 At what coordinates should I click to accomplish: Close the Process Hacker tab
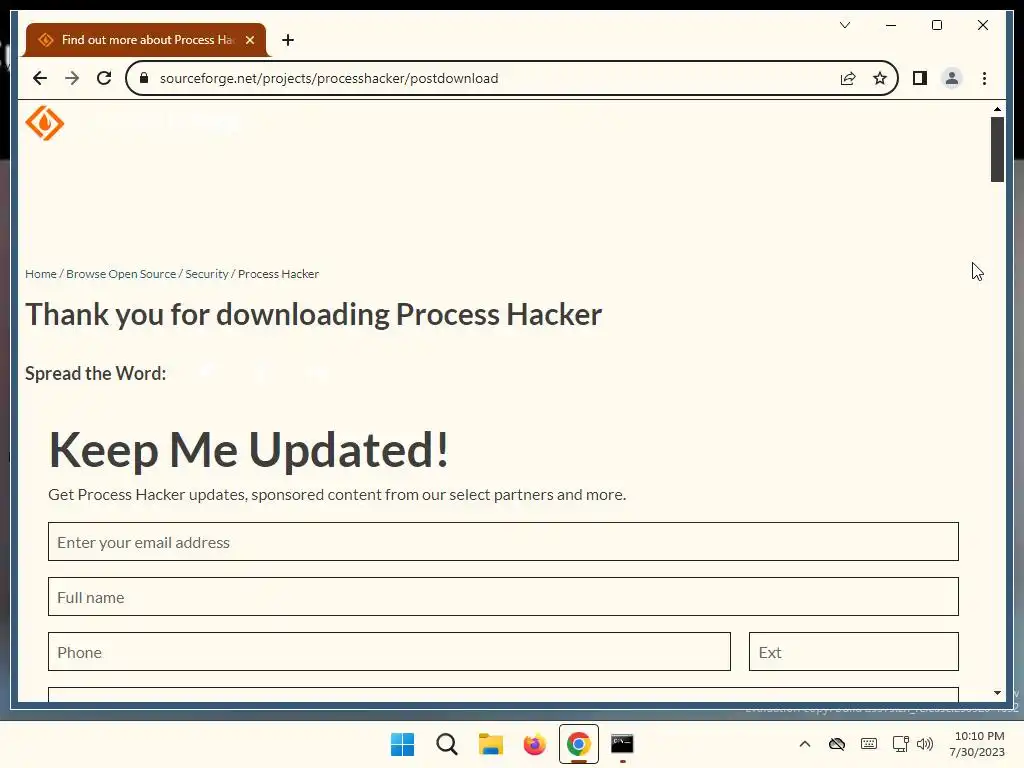(249, 40)
